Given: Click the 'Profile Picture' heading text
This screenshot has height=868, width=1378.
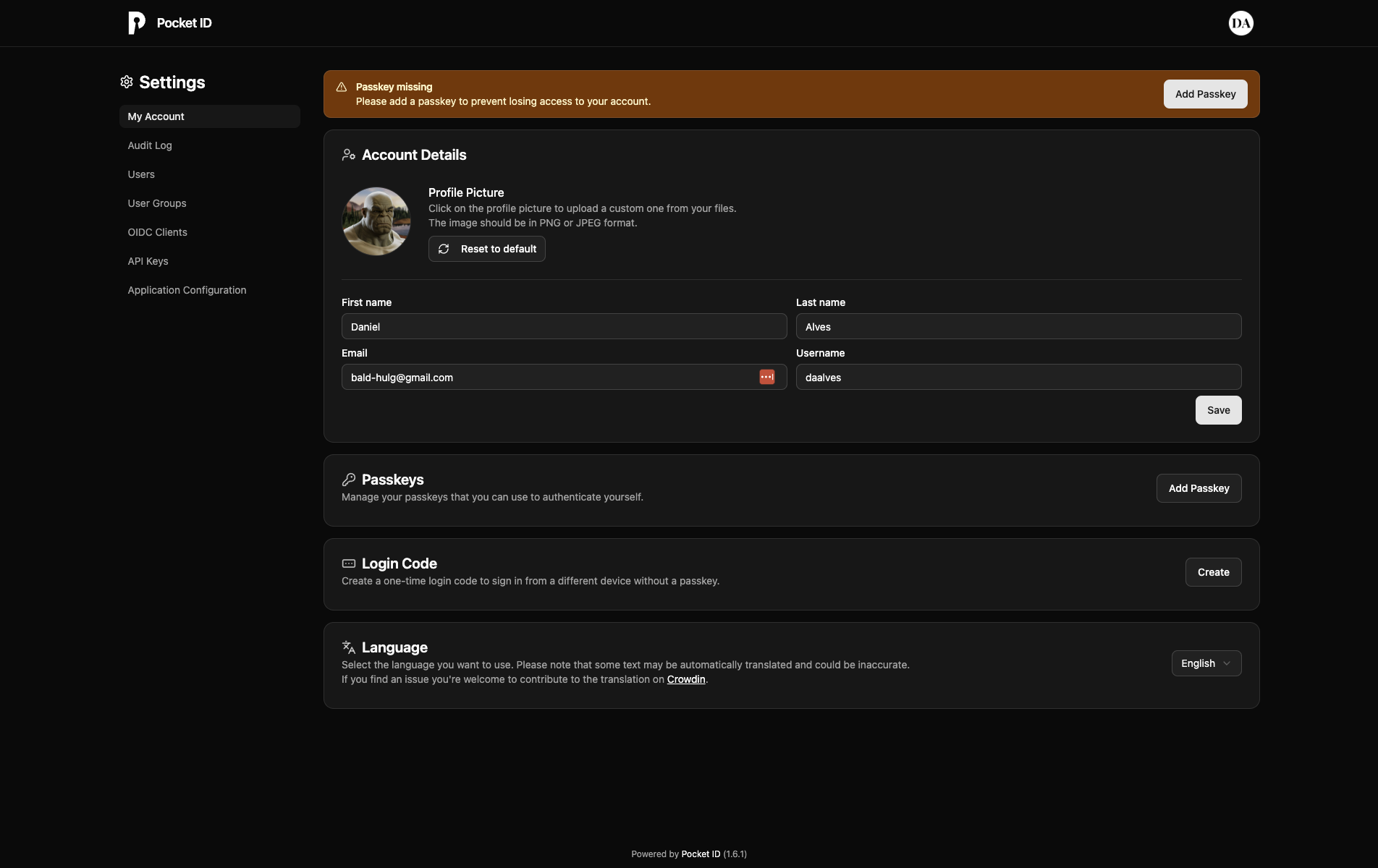Looking at the screenshot, I should 466,192.
